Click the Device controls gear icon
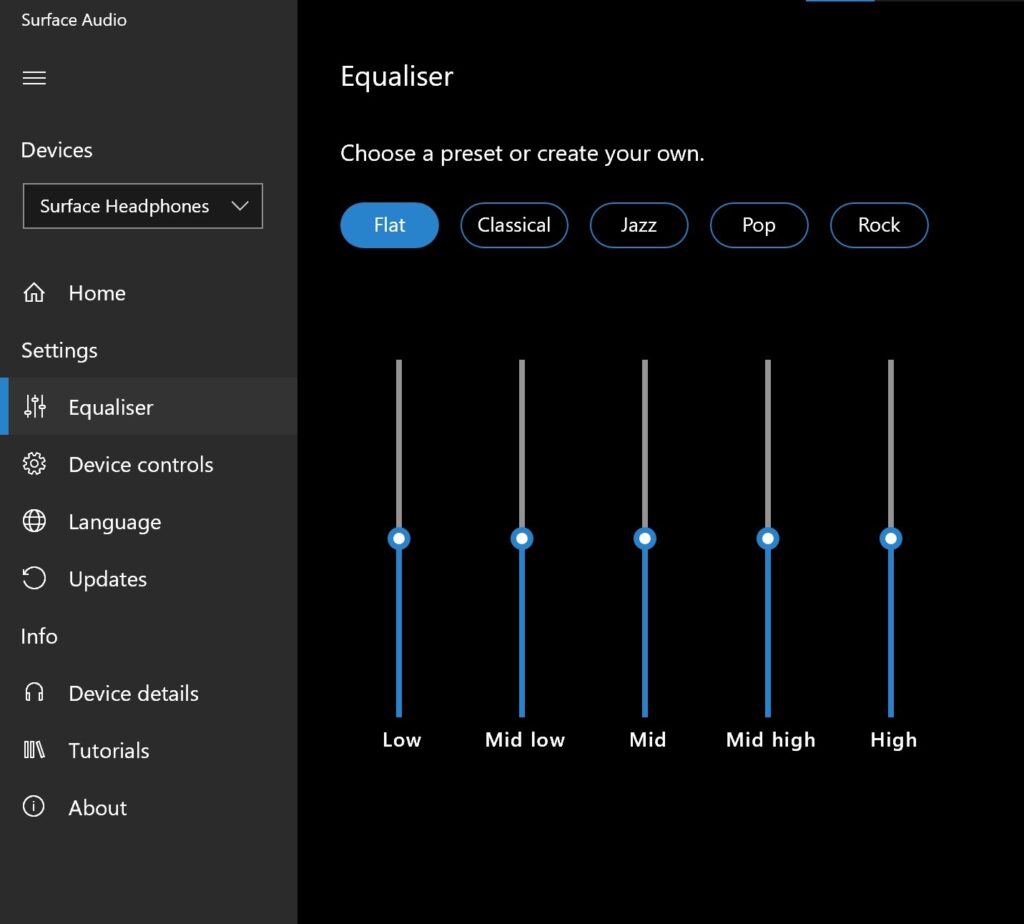The image size is (1024, 924). click(x=34, y=464)
